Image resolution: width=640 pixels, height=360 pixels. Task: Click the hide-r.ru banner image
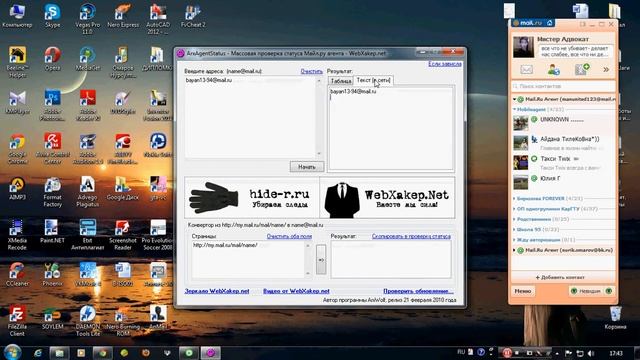pos(252,198)
